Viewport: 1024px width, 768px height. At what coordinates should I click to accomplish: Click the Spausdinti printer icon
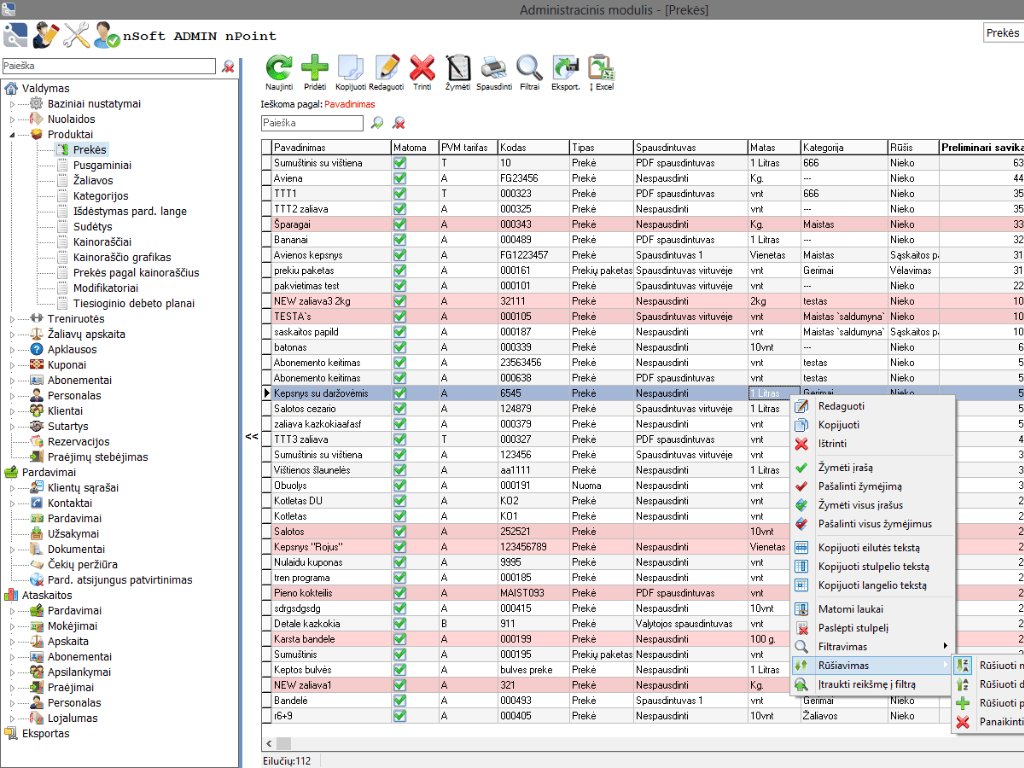tap(493, 68)
